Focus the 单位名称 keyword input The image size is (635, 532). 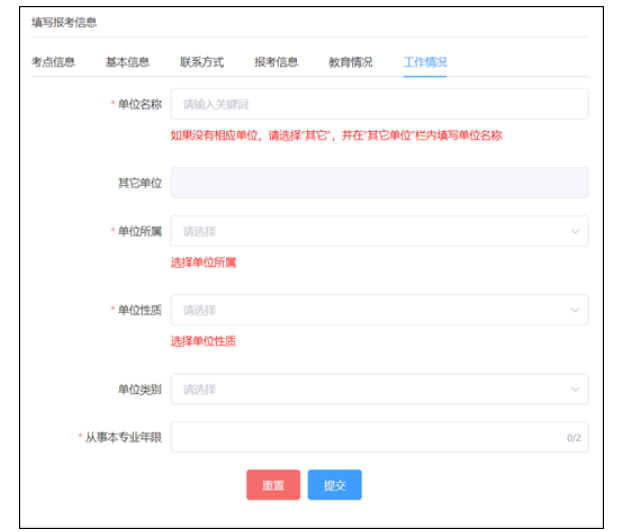tap(379, 104)
